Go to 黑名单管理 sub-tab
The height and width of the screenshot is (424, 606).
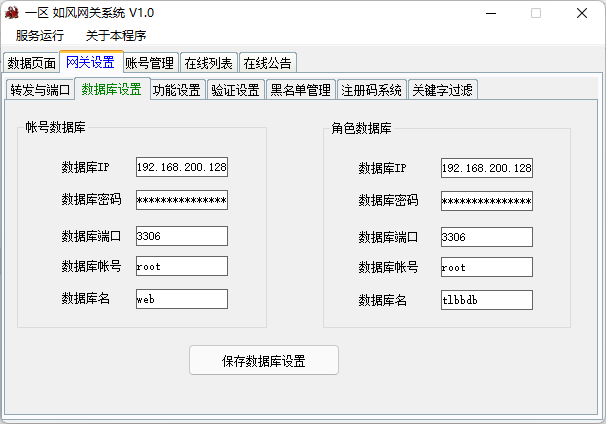[300, 90]
